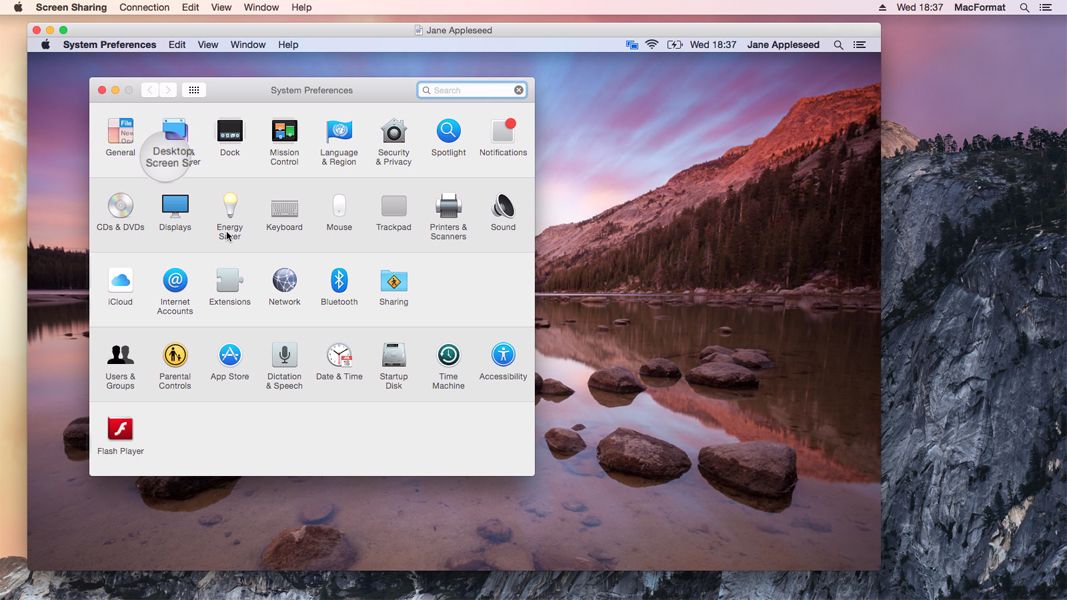
Task: Click the Wi-Fi icon in the remote menu bar
Action: click(x=651, y=44)
